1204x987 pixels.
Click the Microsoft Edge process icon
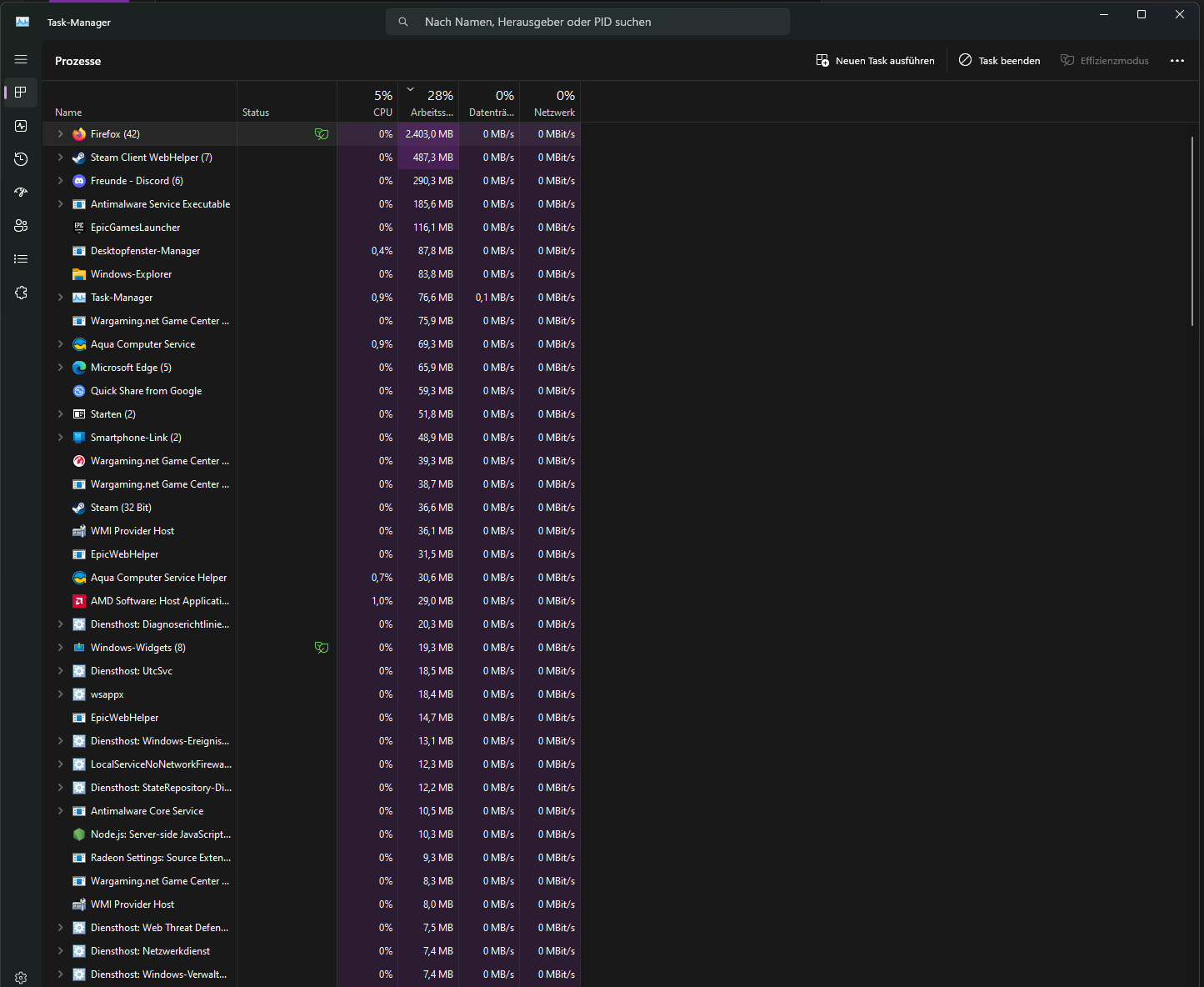coord(79,368)
